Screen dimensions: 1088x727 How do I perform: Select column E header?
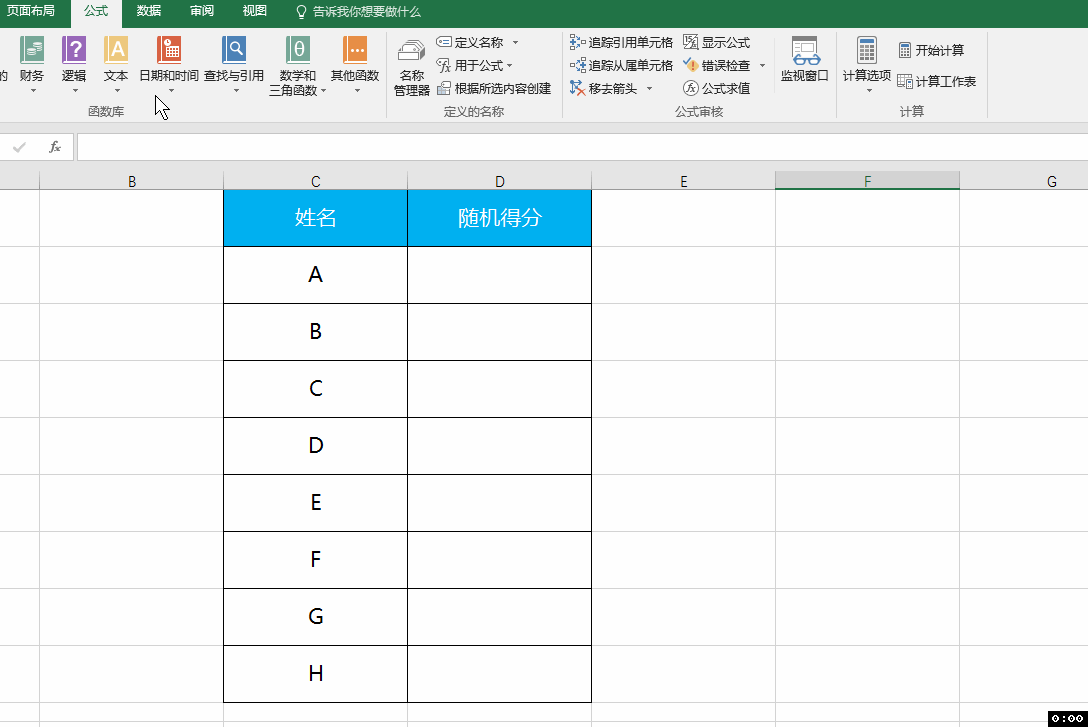coord(683,181)
